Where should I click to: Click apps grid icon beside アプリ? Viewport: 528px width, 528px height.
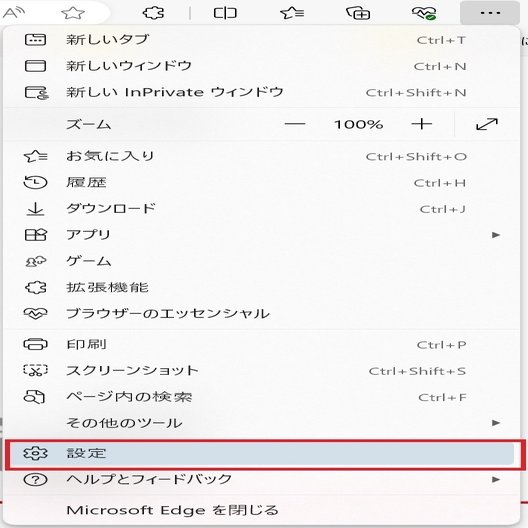pos(36,235)
